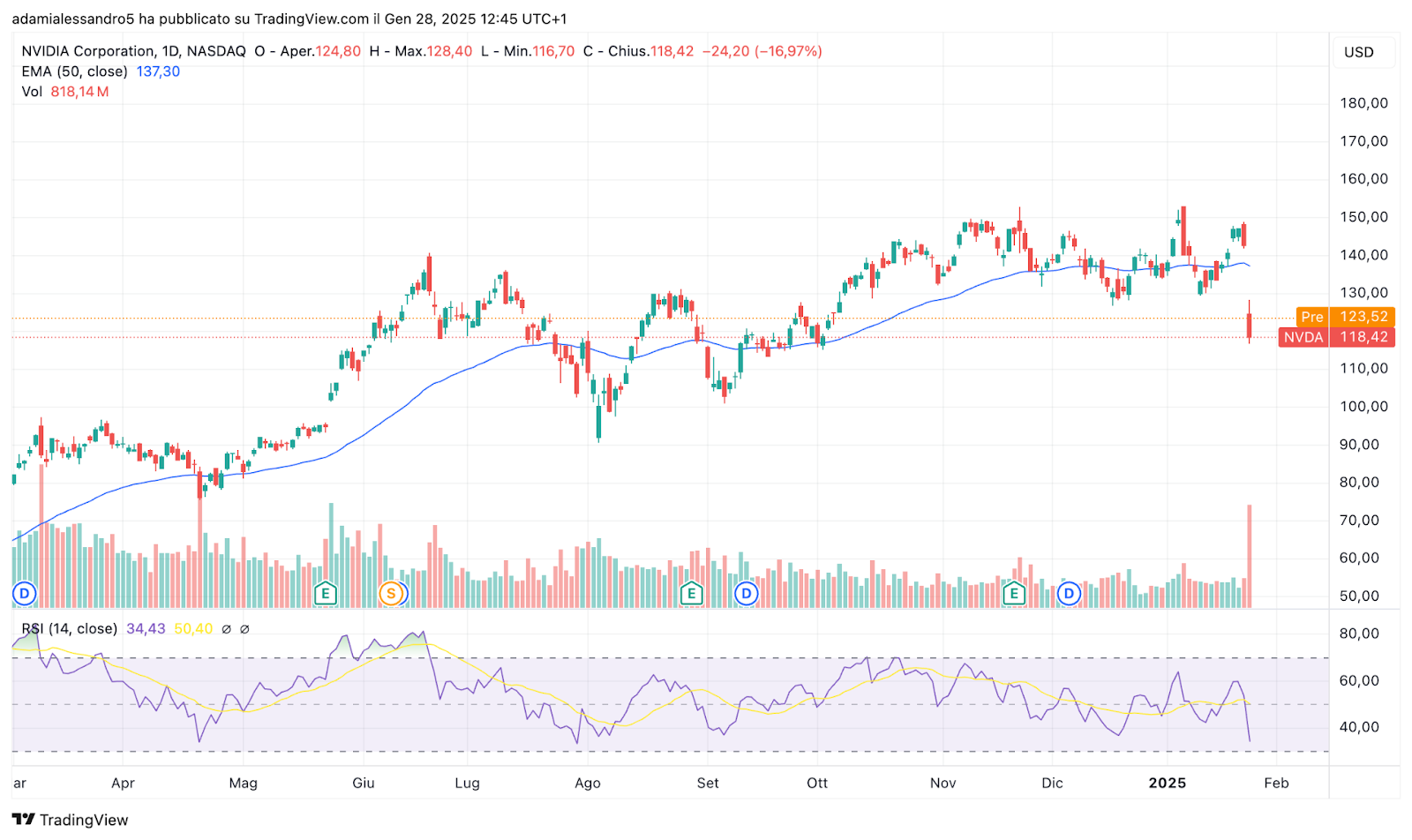Click the yellow RSI average value 50,40

tap(193, 628)
